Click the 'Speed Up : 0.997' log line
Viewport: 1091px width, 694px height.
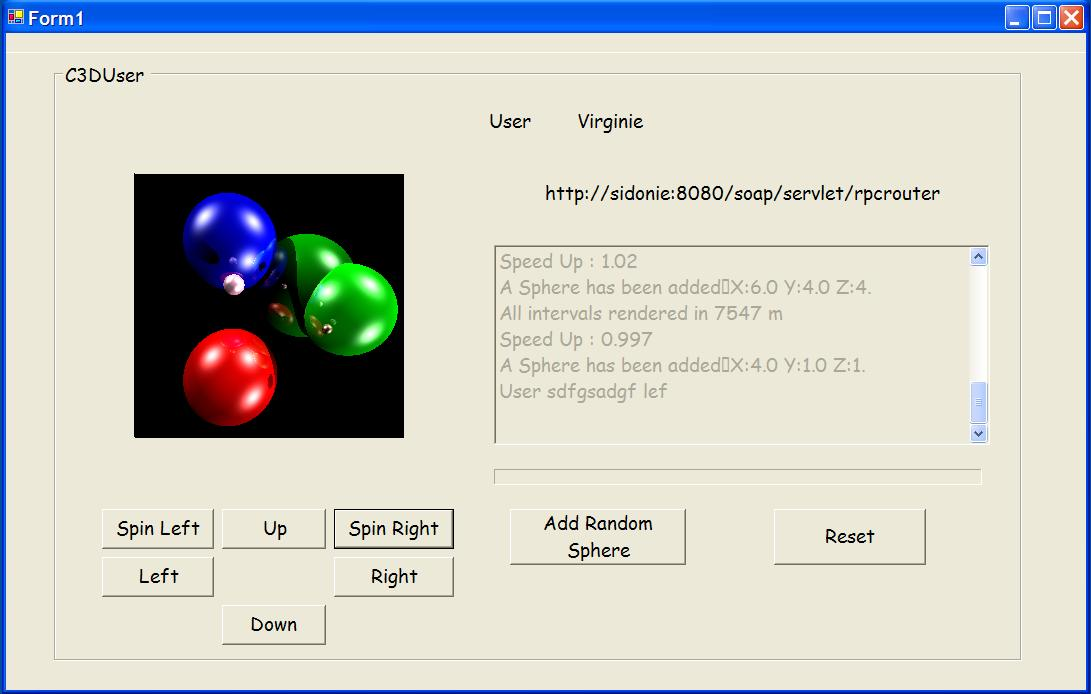click(576, 340)
